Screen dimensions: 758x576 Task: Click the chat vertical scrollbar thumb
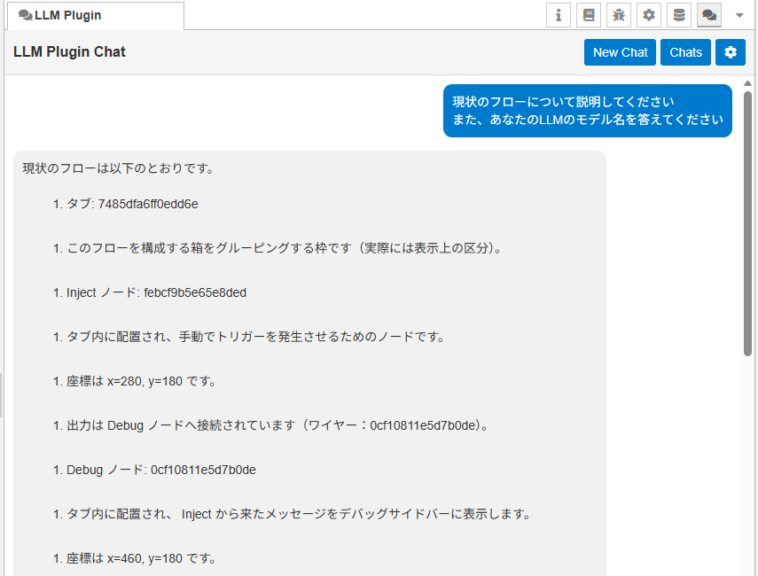point(748,220)
